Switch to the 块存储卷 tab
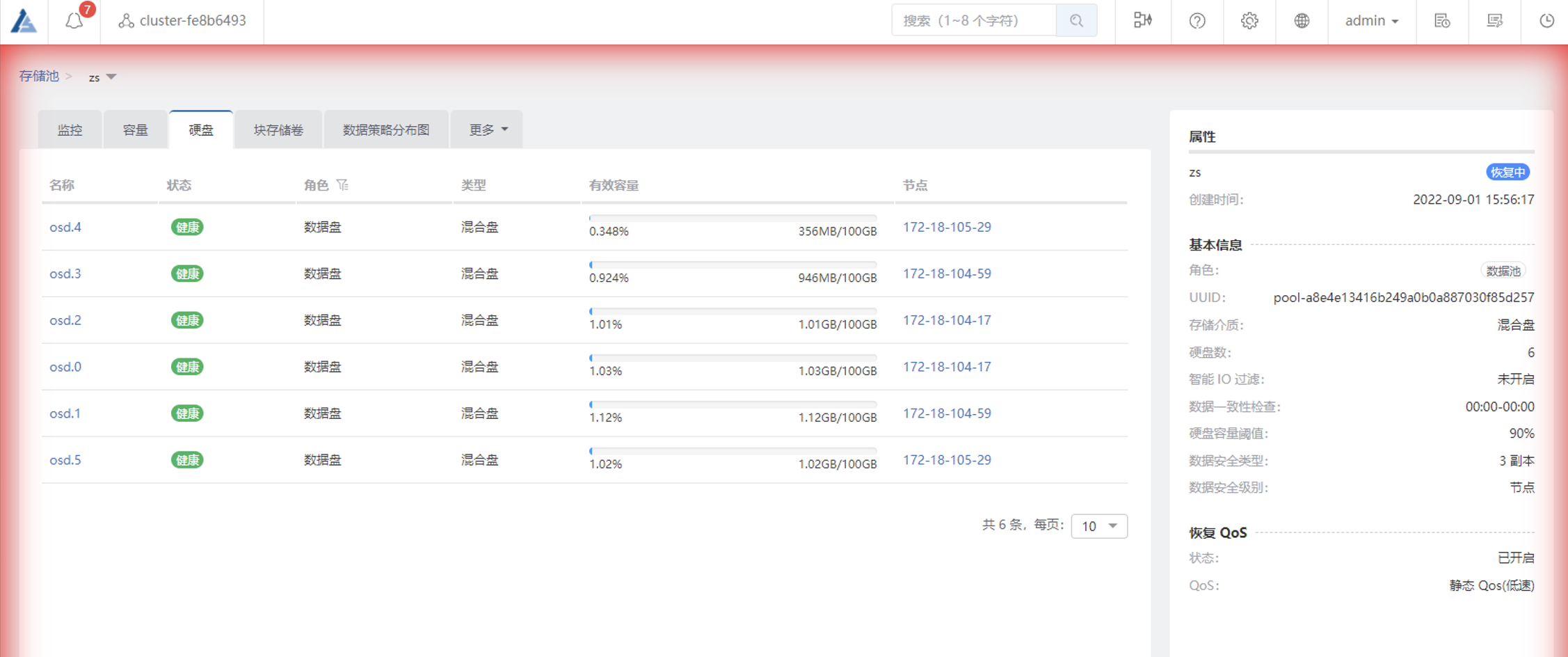This screenshot has height=657, width=1568. (278, 130)
